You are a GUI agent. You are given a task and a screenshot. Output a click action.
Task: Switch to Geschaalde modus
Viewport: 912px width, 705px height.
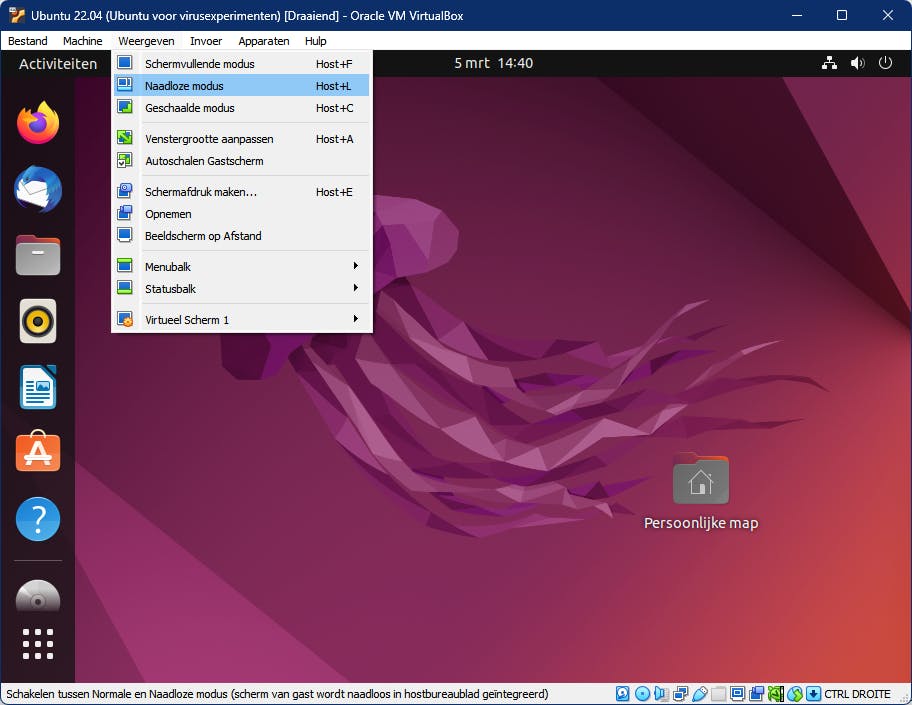pyautogui.click(x=242, y=108)
